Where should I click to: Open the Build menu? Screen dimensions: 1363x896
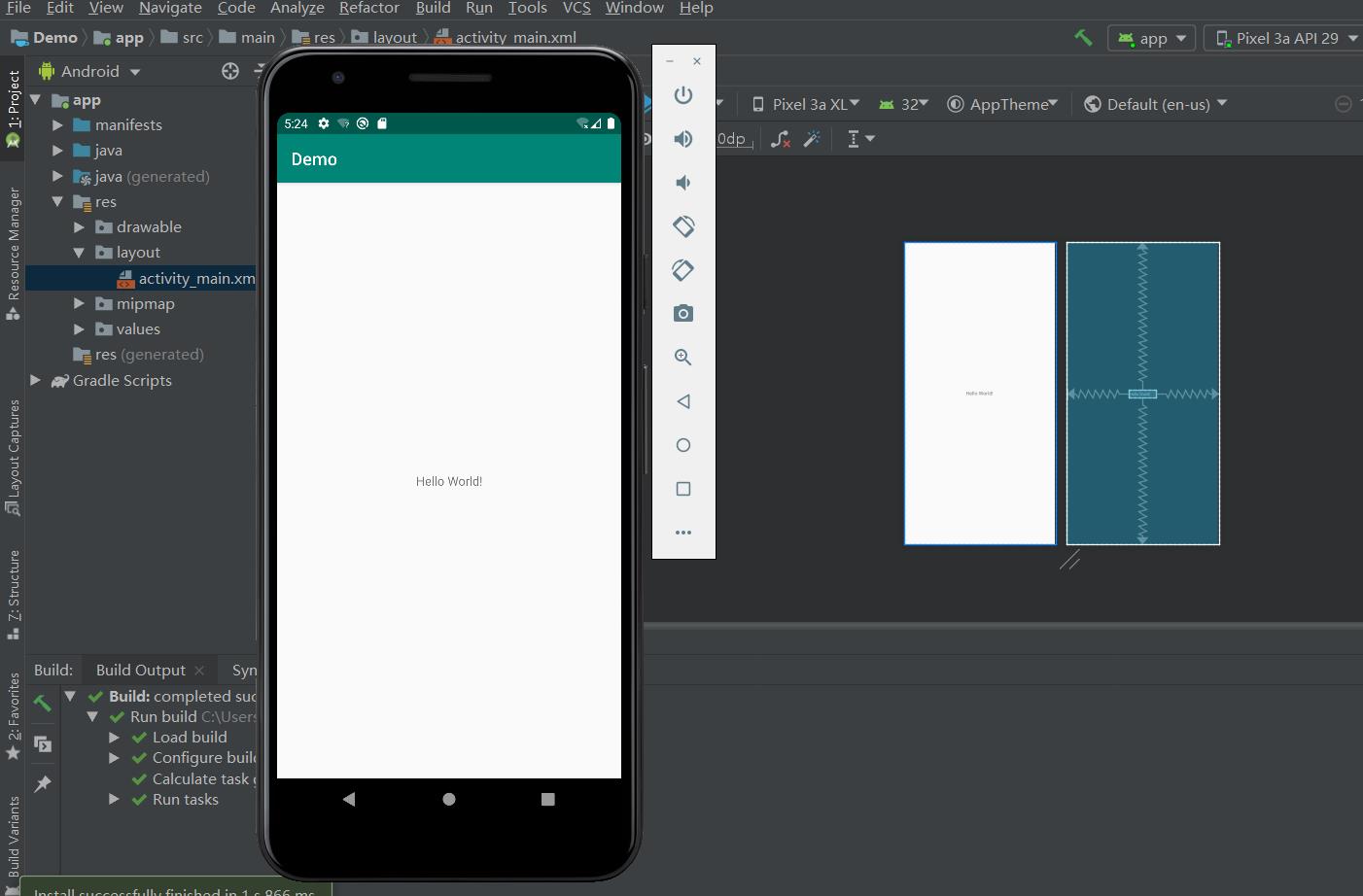433,8
